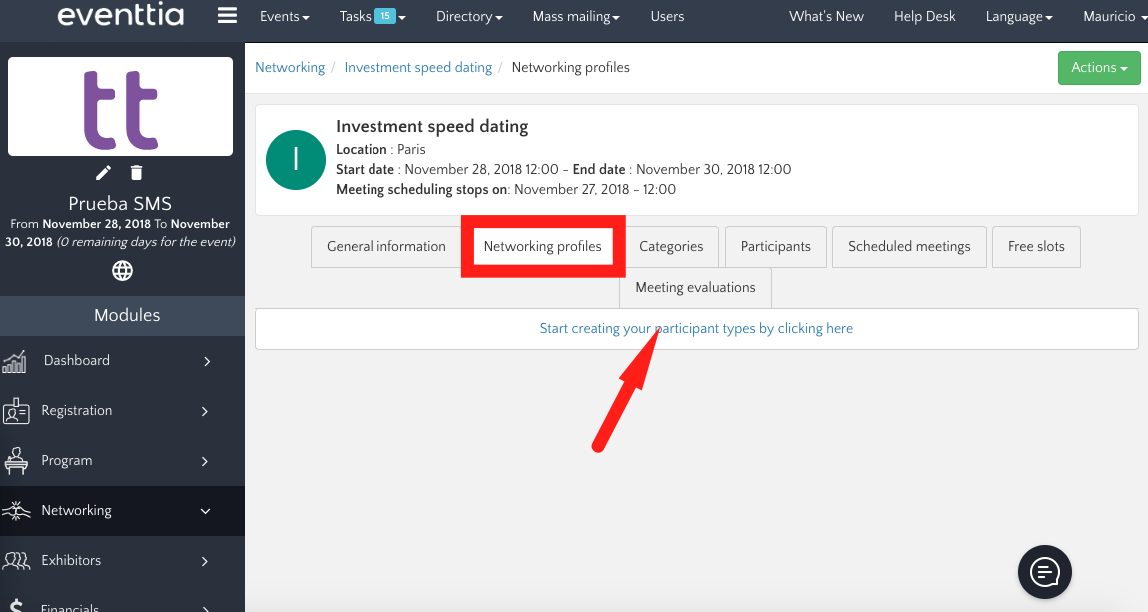Switch to the Categories tab

point(671,246)
